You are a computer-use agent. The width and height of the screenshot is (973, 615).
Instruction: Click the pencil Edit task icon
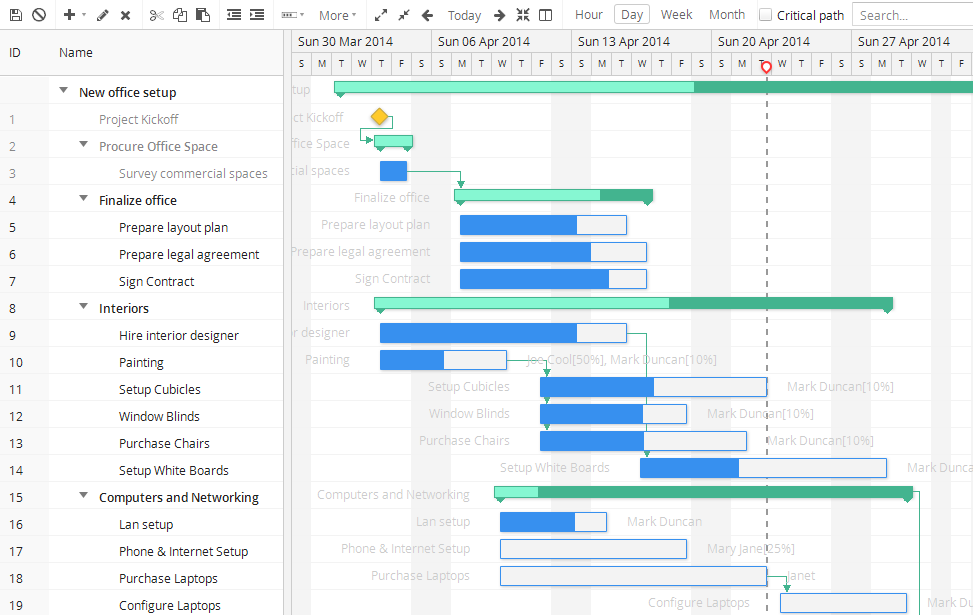tap(103, 15)
